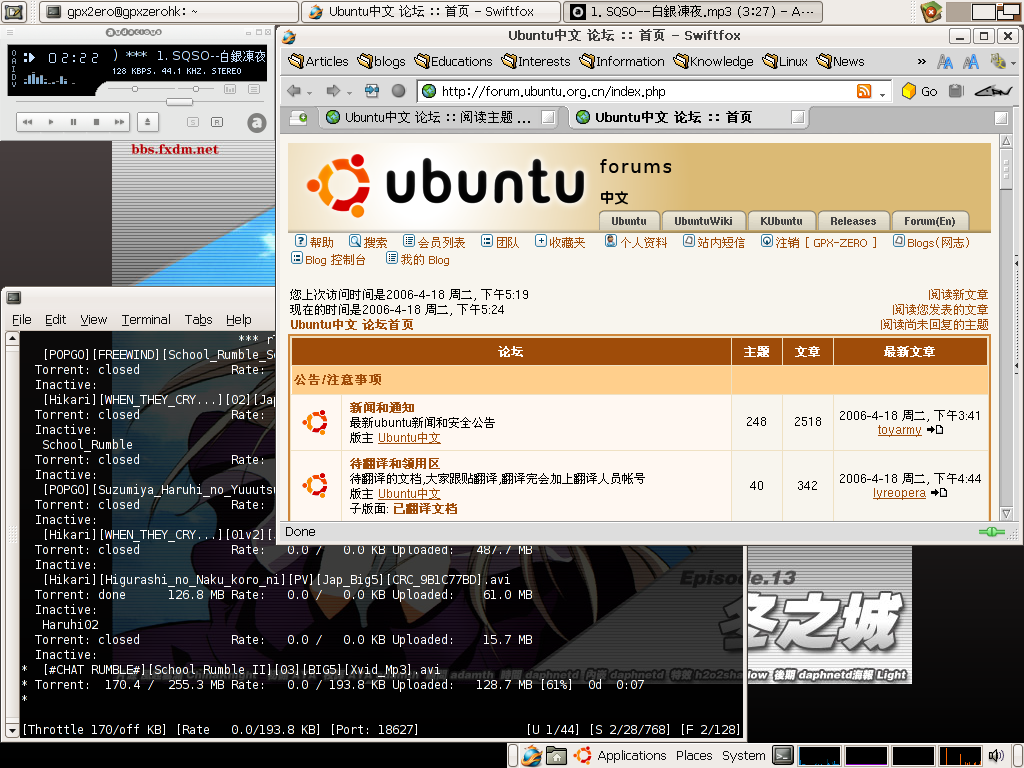The width and height of the screenshot is (1024, 768).
Task: Click the Audacious volume slider knob
Action: coord(135,89)
